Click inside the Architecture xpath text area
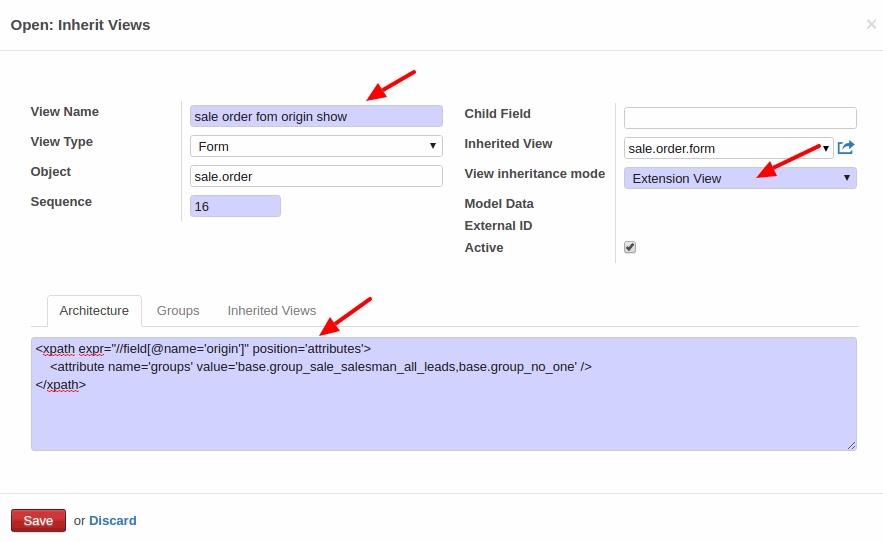The width and height of the screenshot is (883, 542). 444,394
